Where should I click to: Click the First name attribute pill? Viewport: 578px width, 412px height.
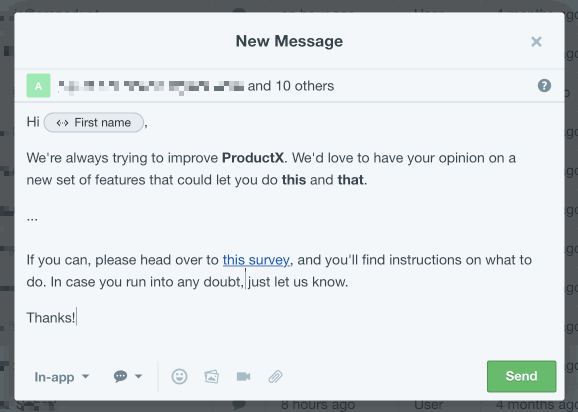click(94, 122)
